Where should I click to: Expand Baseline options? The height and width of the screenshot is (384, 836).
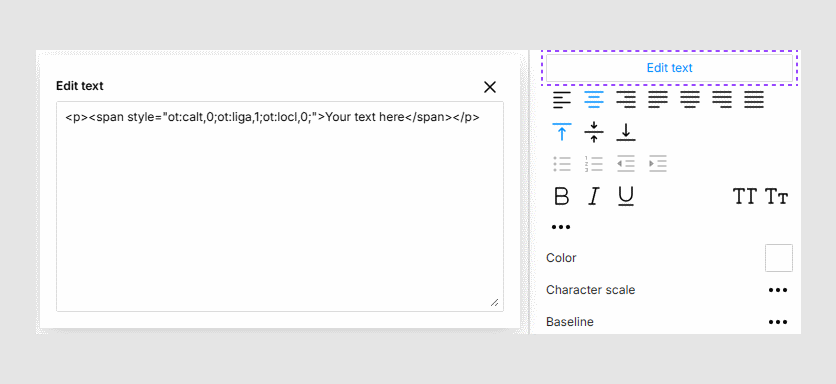coord(778,322)
